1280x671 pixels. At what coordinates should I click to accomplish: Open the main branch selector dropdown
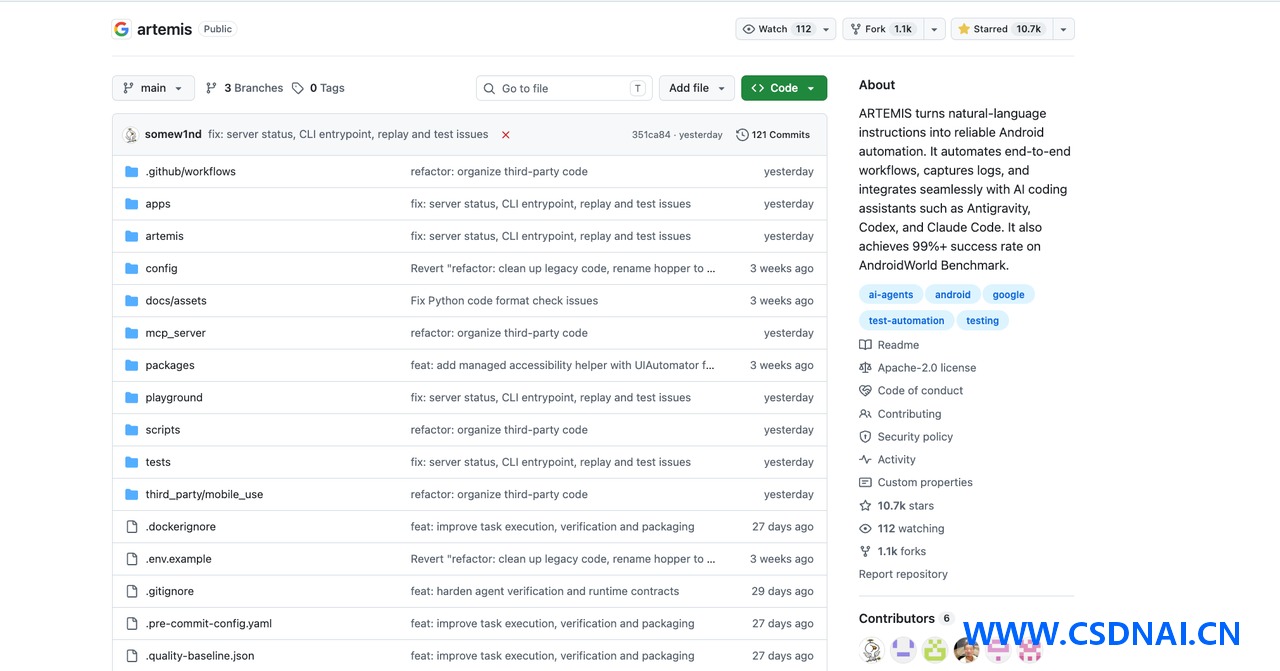(x=153, y=88)
